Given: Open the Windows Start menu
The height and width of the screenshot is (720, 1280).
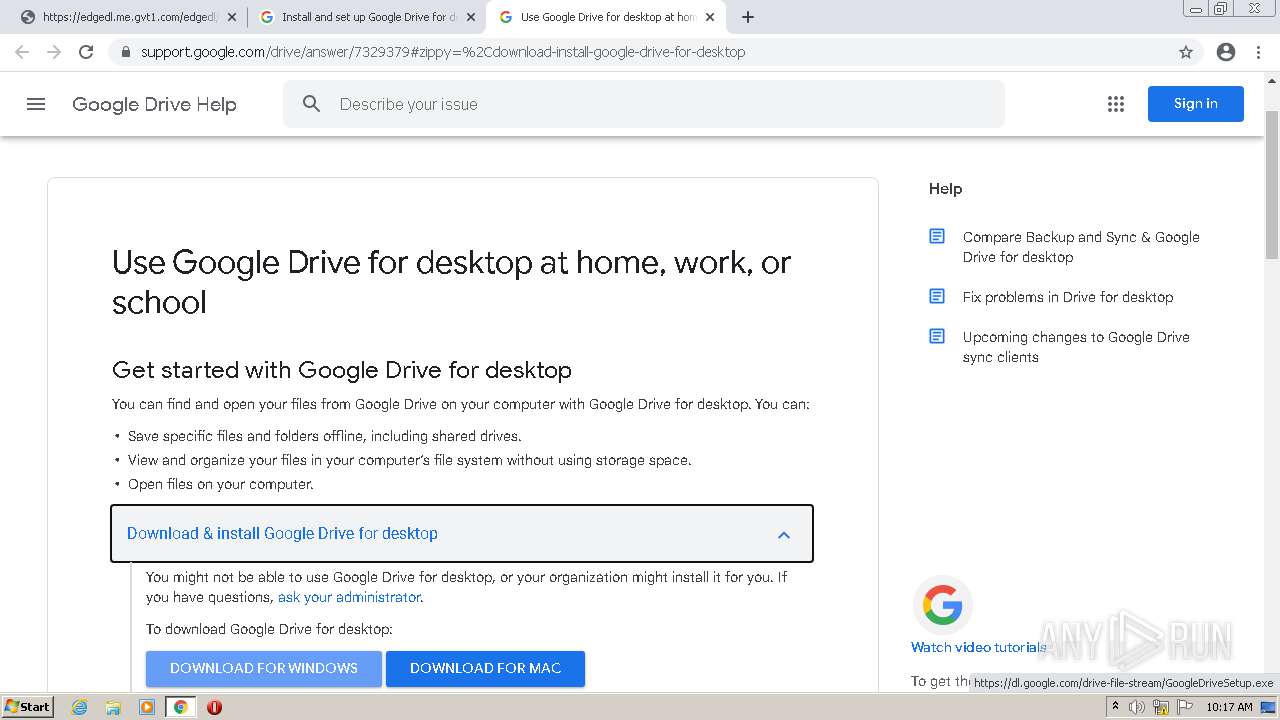Looking at the screenshot, I should tap(27, 707).
